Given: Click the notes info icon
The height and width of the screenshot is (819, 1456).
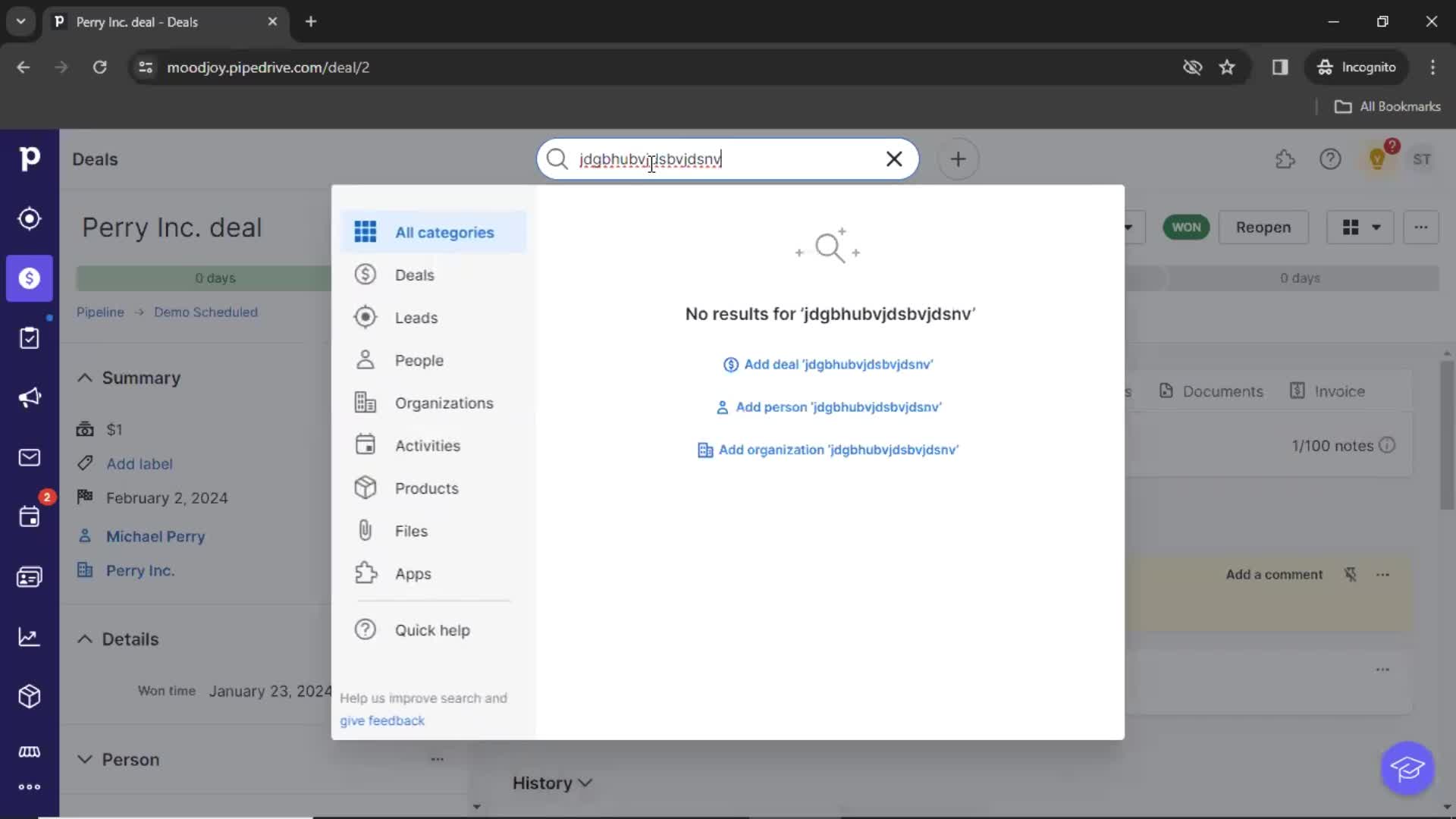Looking at the screenshot, I should 1387,446.
